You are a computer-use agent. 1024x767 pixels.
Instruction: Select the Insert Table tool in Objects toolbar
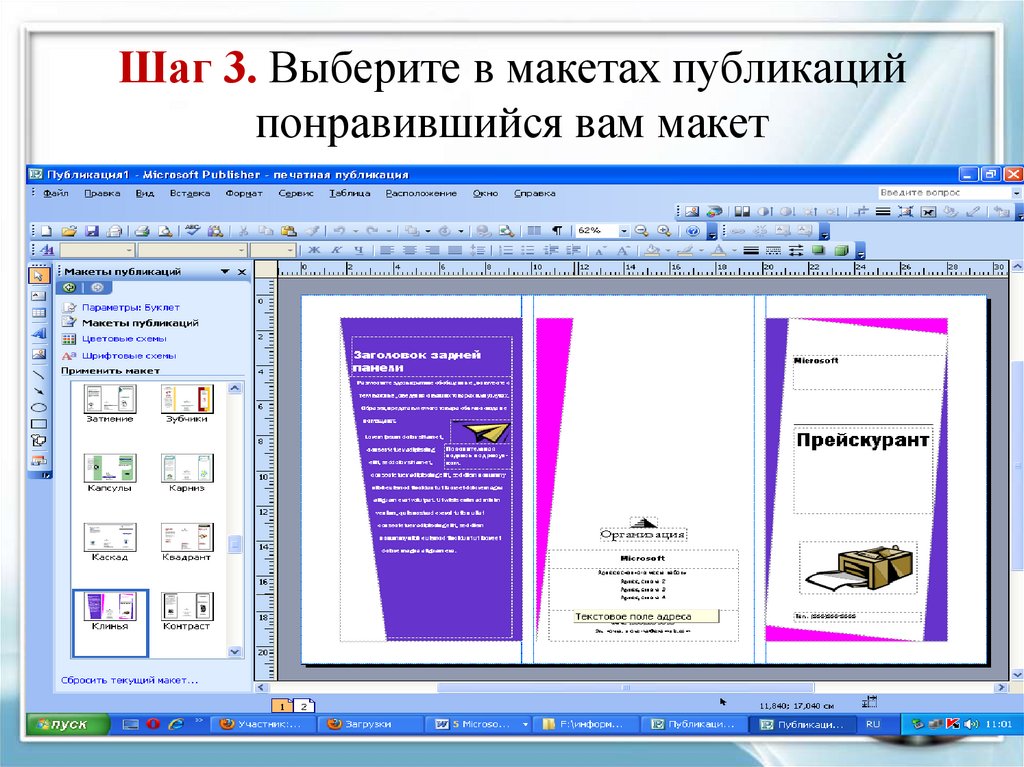39,314
